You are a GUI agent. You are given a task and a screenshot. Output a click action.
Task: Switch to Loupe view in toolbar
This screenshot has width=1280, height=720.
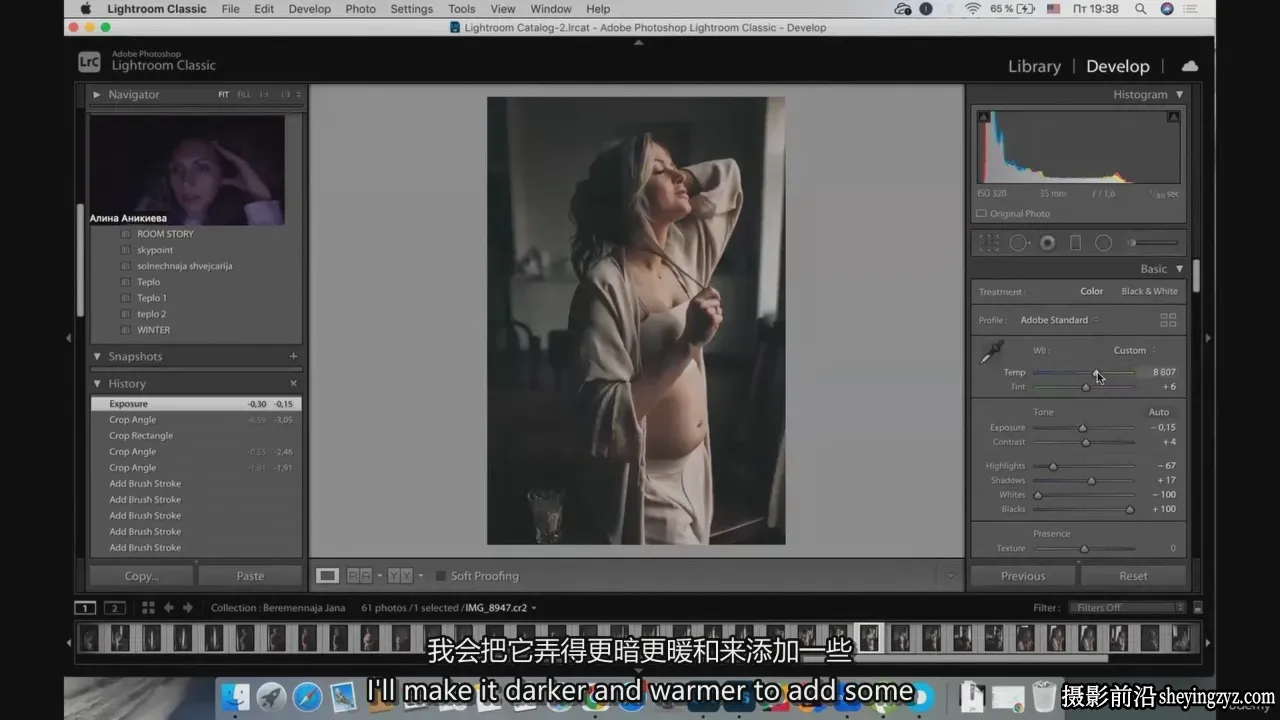327,576
